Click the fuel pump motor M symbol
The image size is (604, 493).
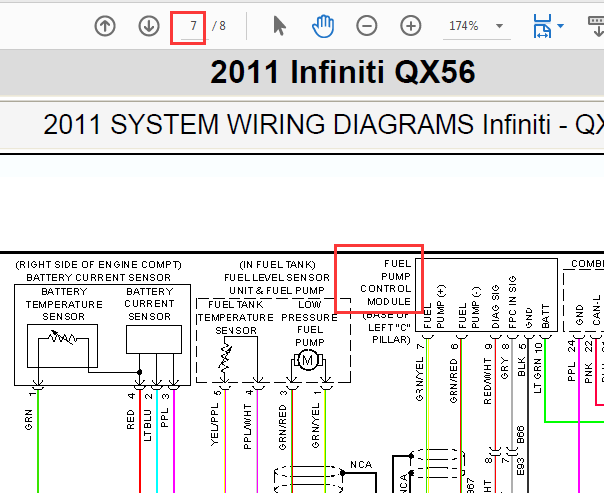(308, 361)
